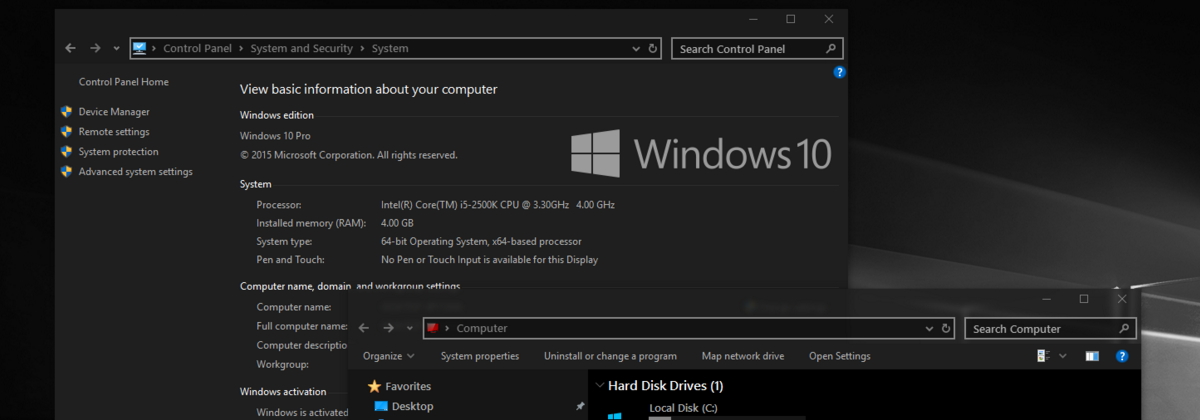This screenshot has height=420, width=1200.
Task: Click the red icon in Computer address bar
Action: (x=433, y=328)
